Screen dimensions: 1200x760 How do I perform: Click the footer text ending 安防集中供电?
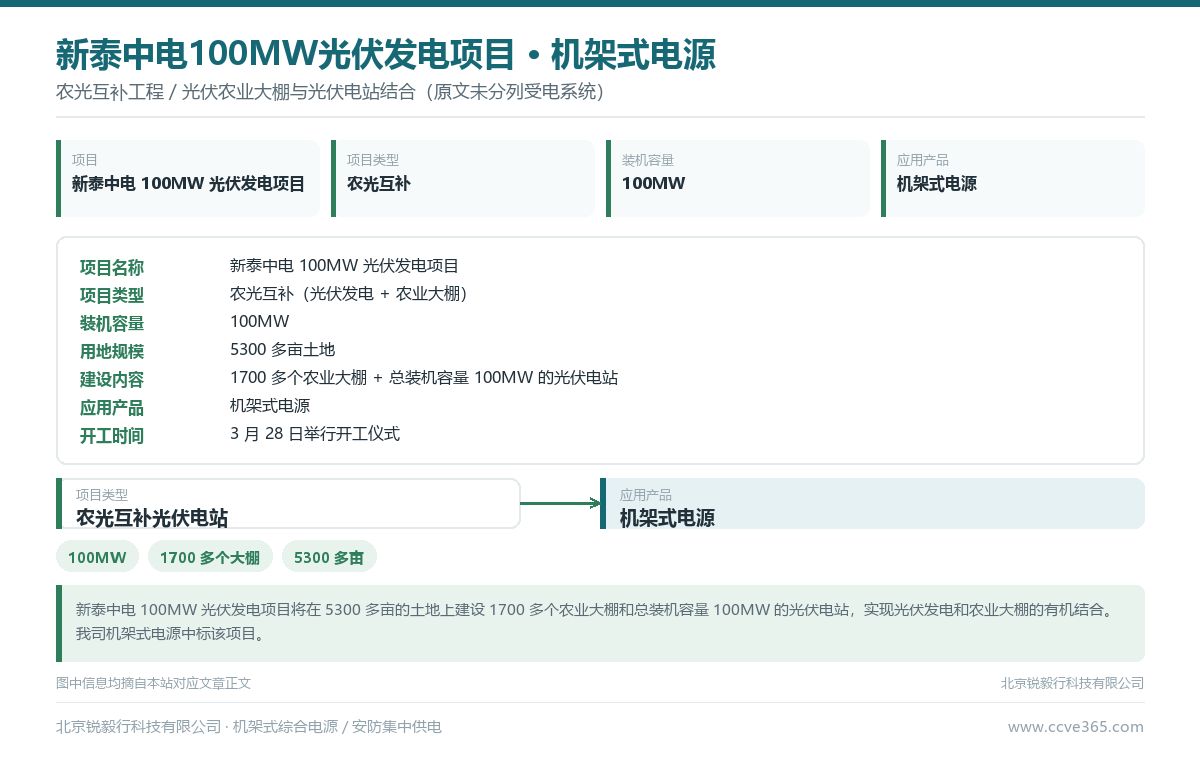pyautogui.click(x=249, y=727)
